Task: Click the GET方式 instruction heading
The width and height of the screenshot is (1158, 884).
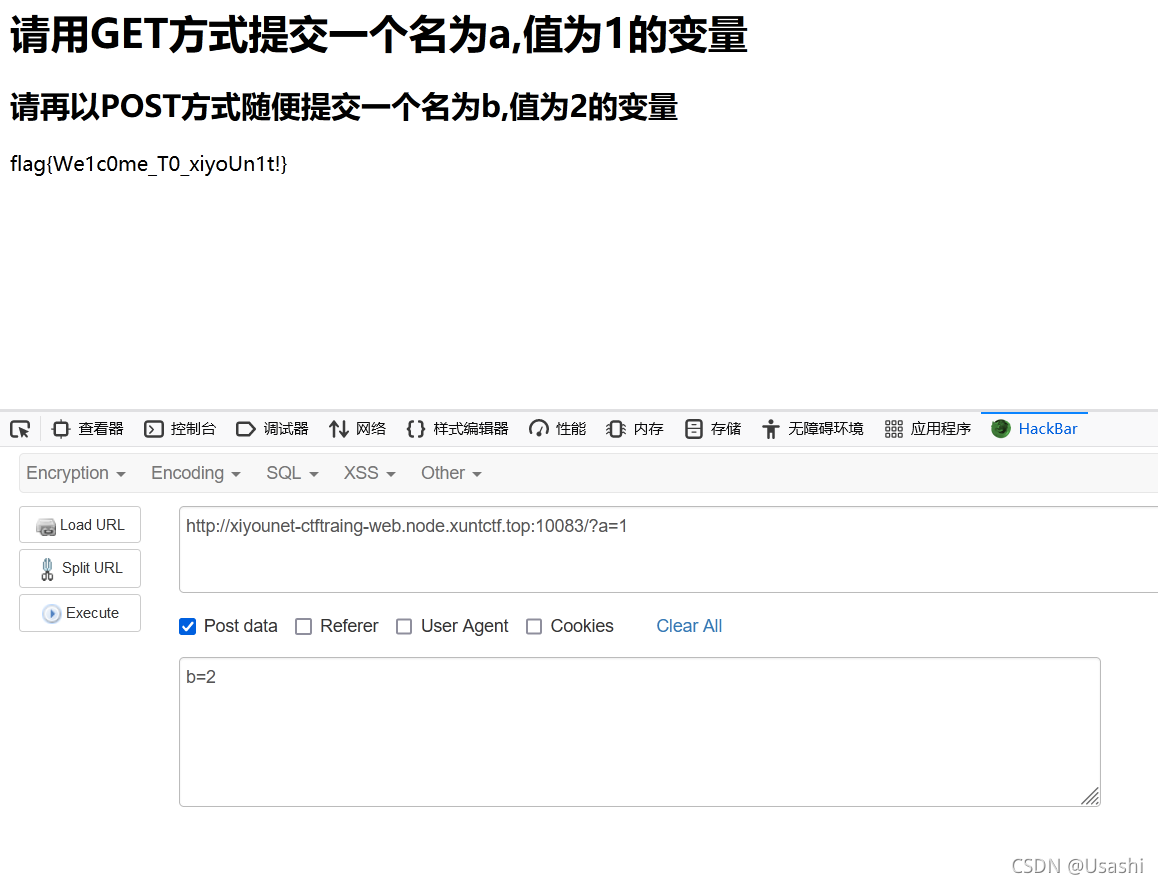Action: [x=379, y=35]
